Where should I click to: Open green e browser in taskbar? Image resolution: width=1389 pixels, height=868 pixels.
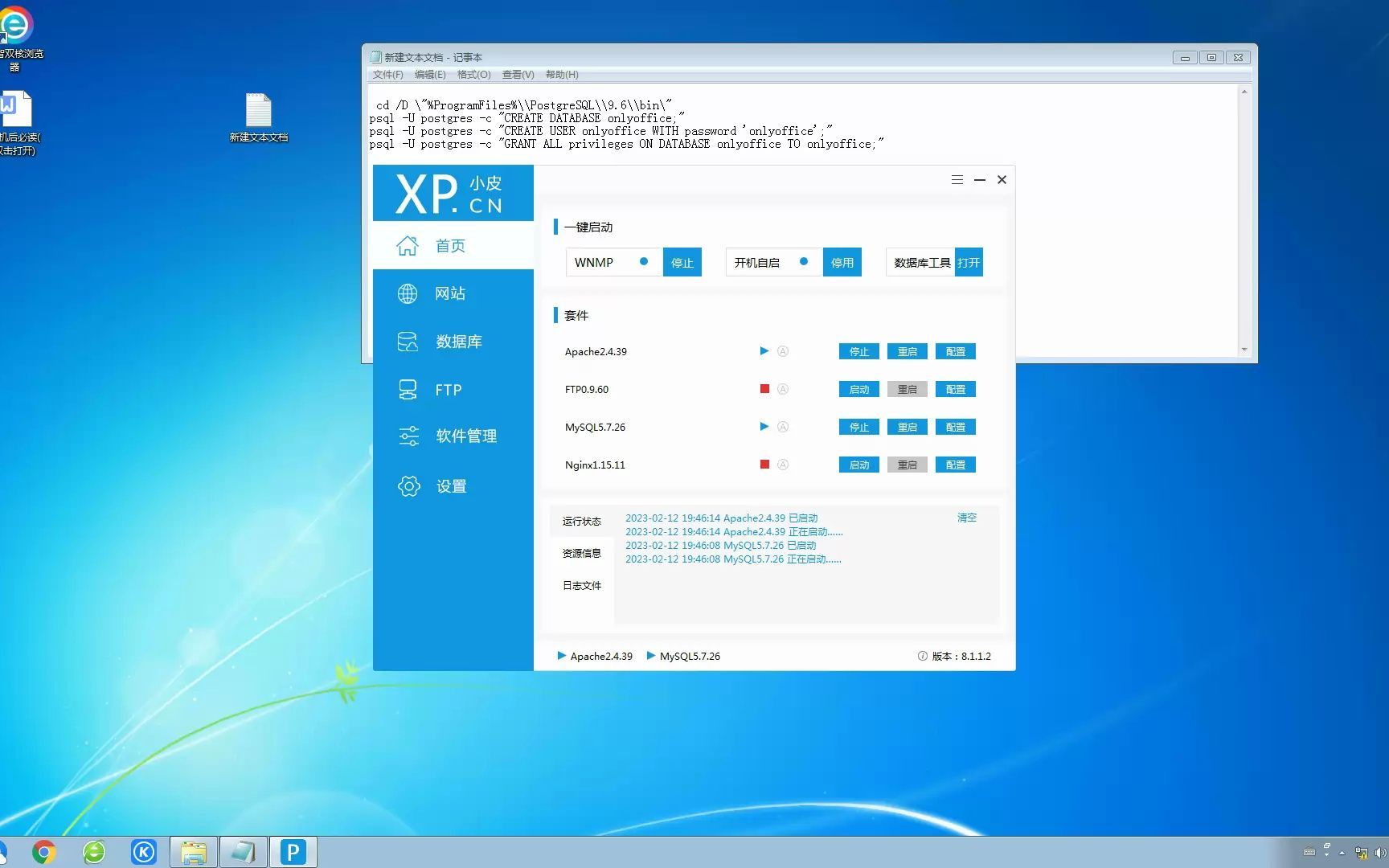pyautogui.click(x=94, y=852)
